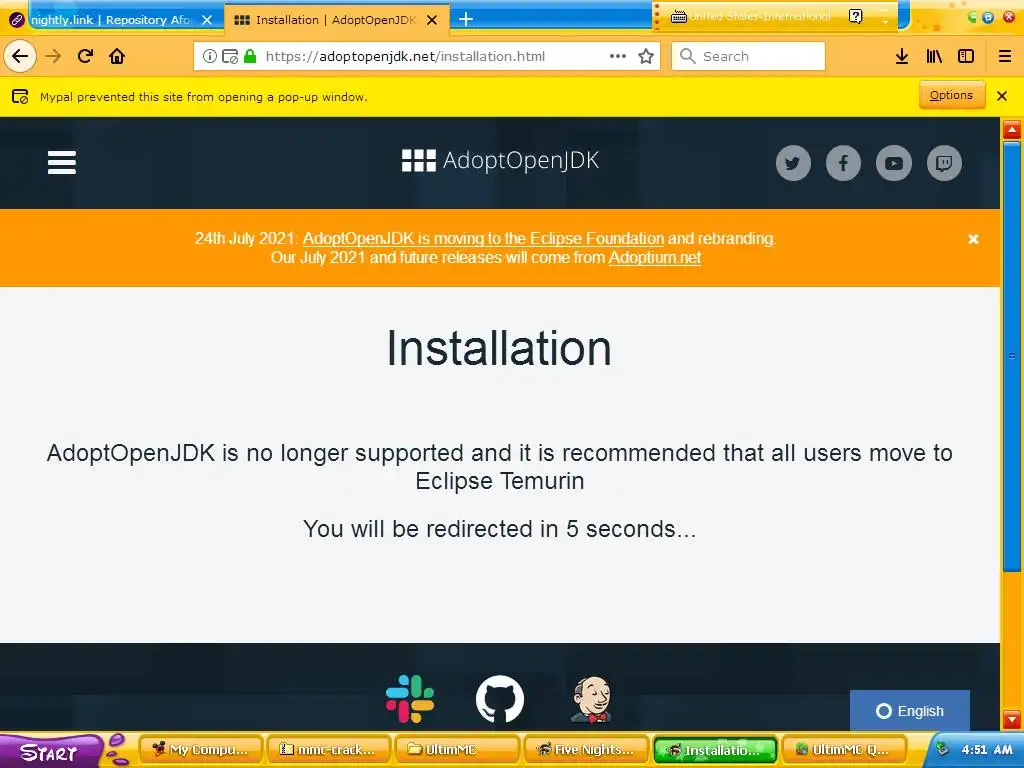Image resolution: width=1024 pixels, height=768 pixels.
Task: Open page actions three-dot menu
Action: coord(618,56)
